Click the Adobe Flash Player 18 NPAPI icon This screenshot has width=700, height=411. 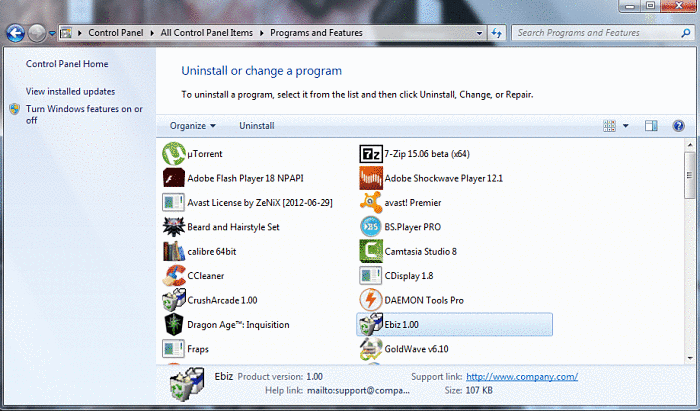pos(174,178)
